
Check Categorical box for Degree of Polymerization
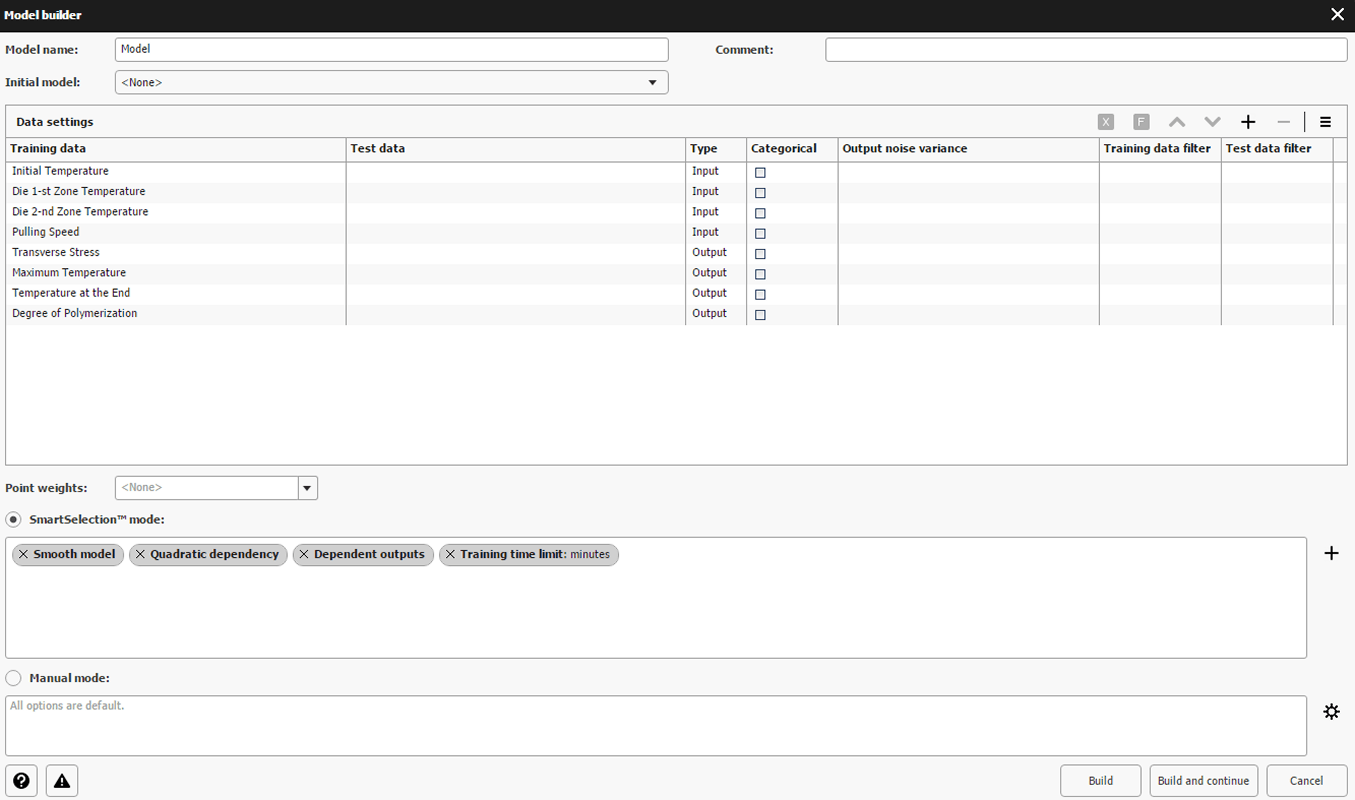[760, 314]
